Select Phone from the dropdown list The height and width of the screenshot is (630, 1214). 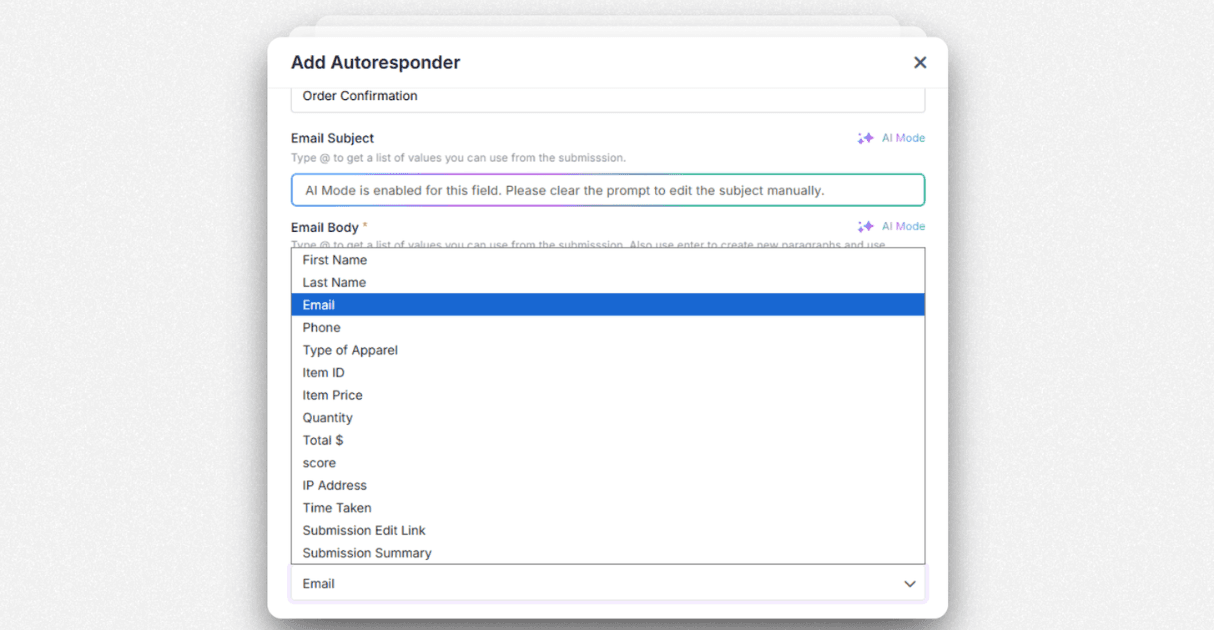pos(608,327)
